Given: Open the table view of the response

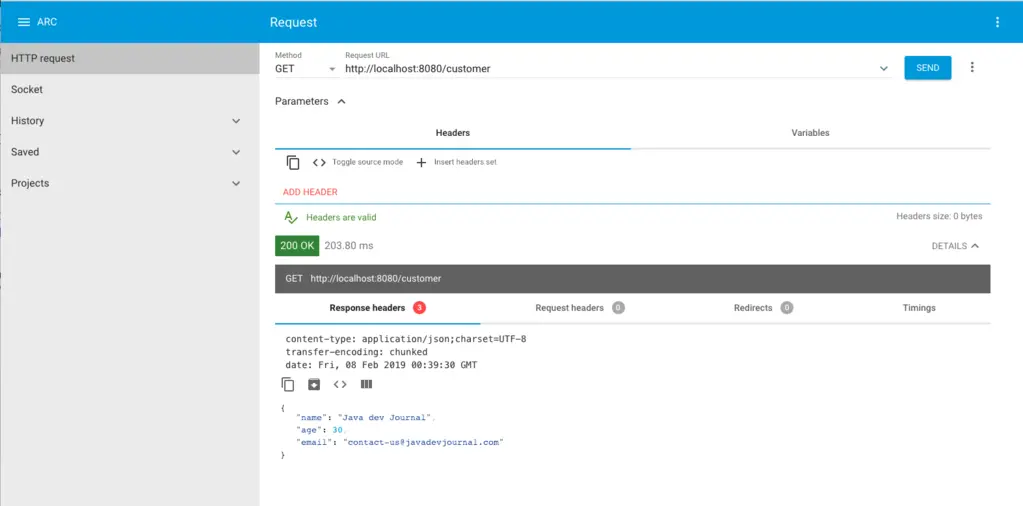Looking at the screenshot, I should (366, 384).
